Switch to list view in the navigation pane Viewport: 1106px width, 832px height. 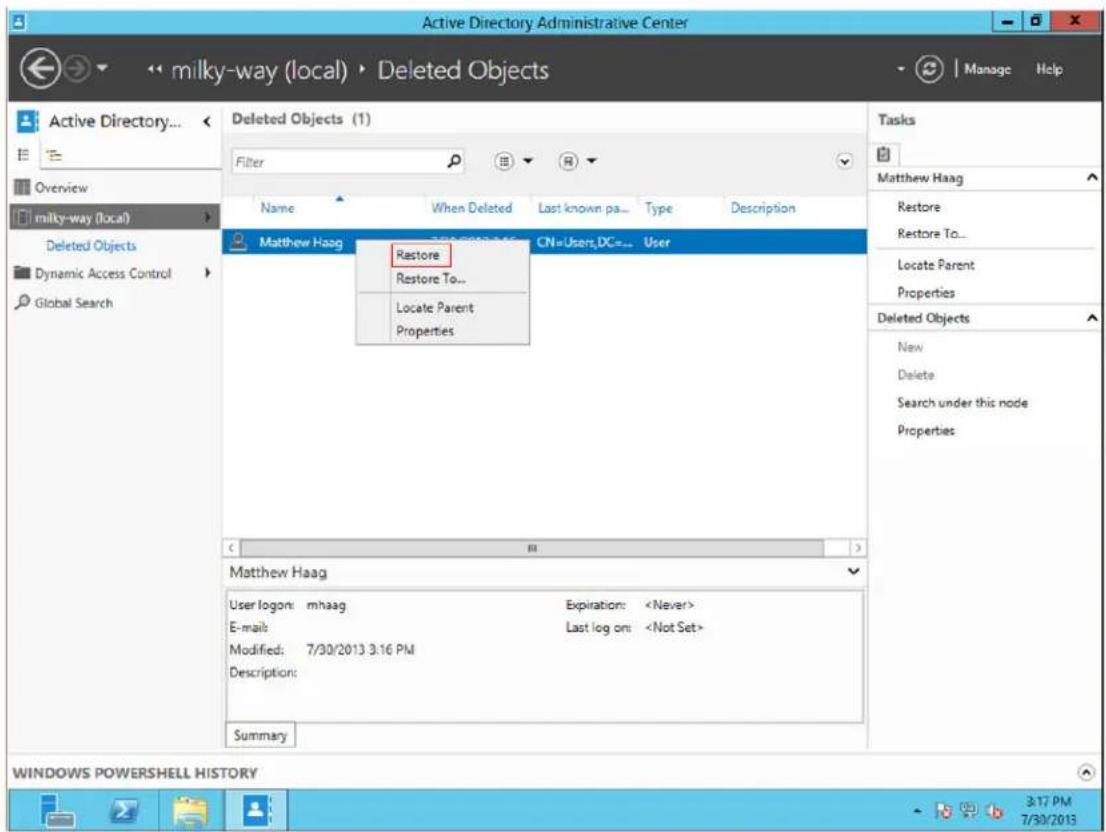click(x=23, y=155)
